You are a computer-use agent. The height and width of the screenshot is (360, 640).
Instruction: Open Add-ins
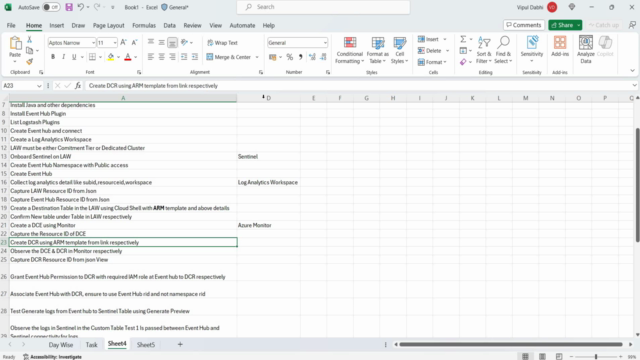[560, 46]
